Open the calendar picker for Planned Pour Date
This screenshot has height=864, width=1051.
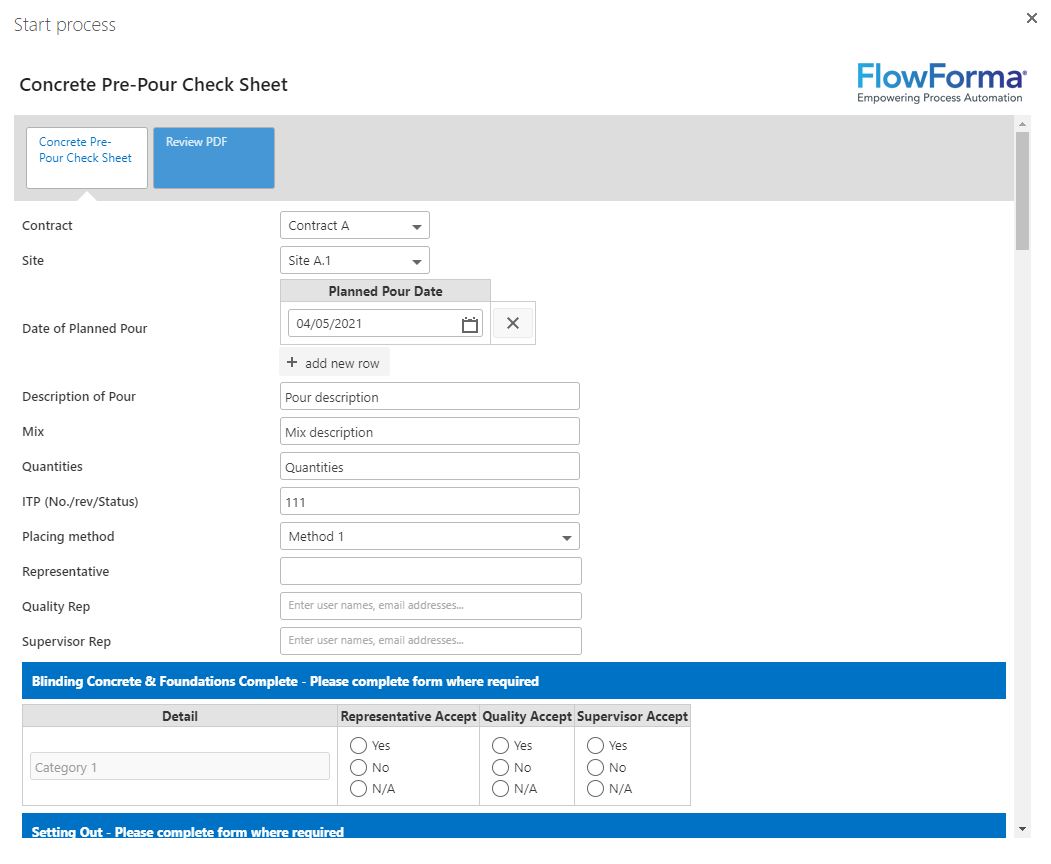tap(469, 324)
